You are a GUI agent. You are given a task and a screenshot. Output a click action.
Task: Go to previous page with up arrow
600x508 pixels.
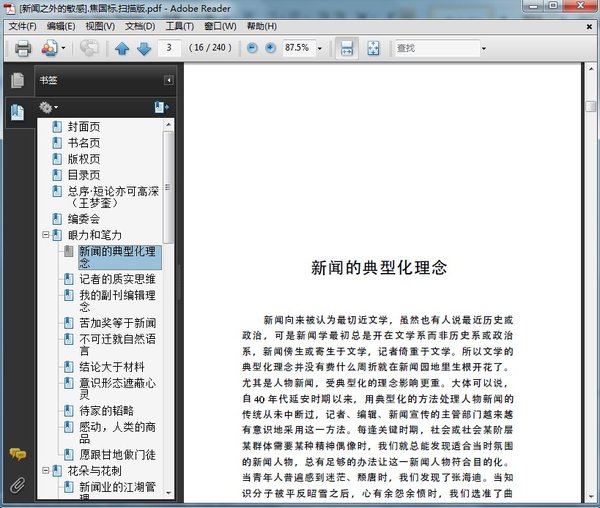point(122,48)
